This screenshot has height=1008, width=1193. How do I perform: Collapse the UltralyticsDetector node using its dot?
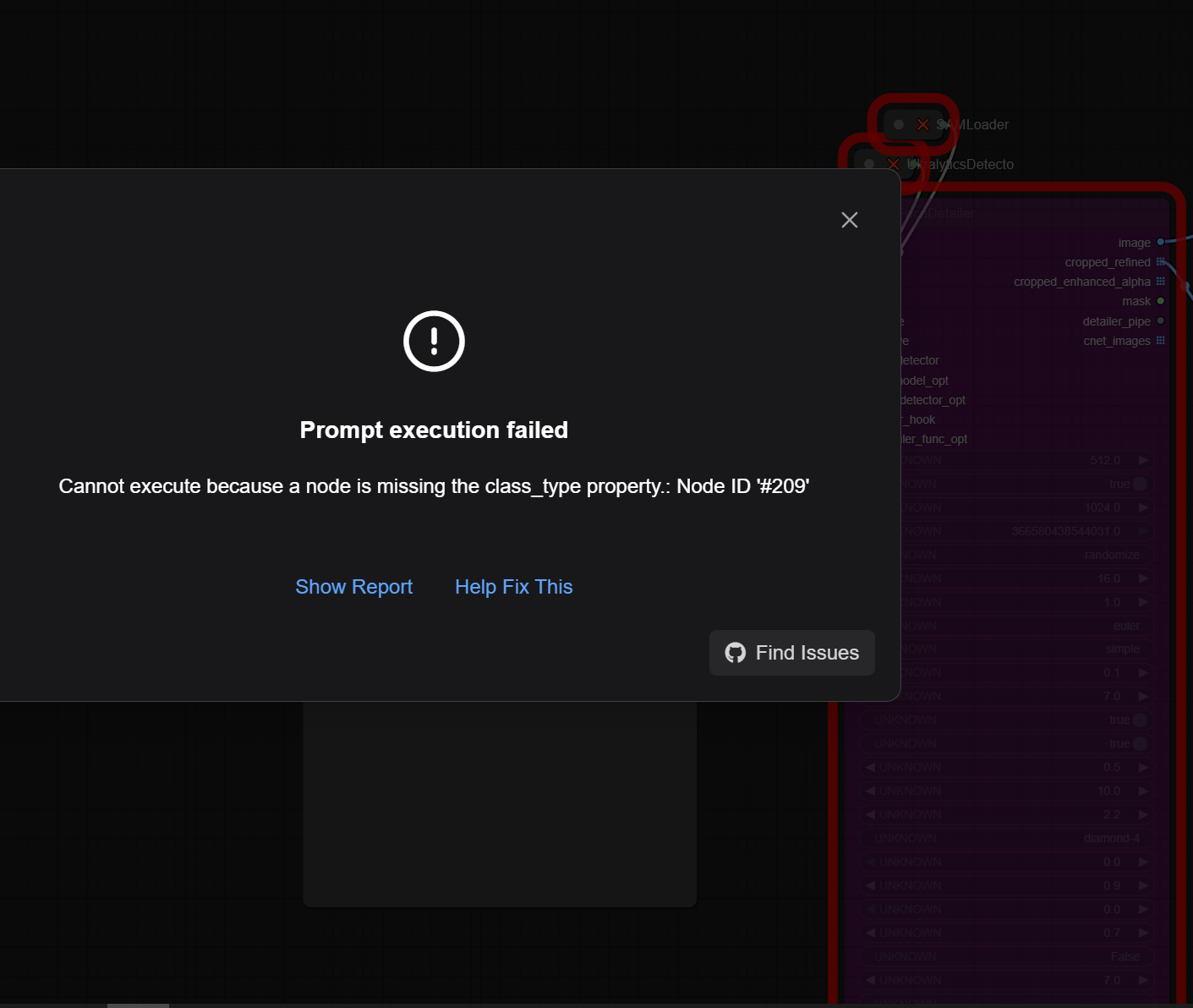pos(869,164)
